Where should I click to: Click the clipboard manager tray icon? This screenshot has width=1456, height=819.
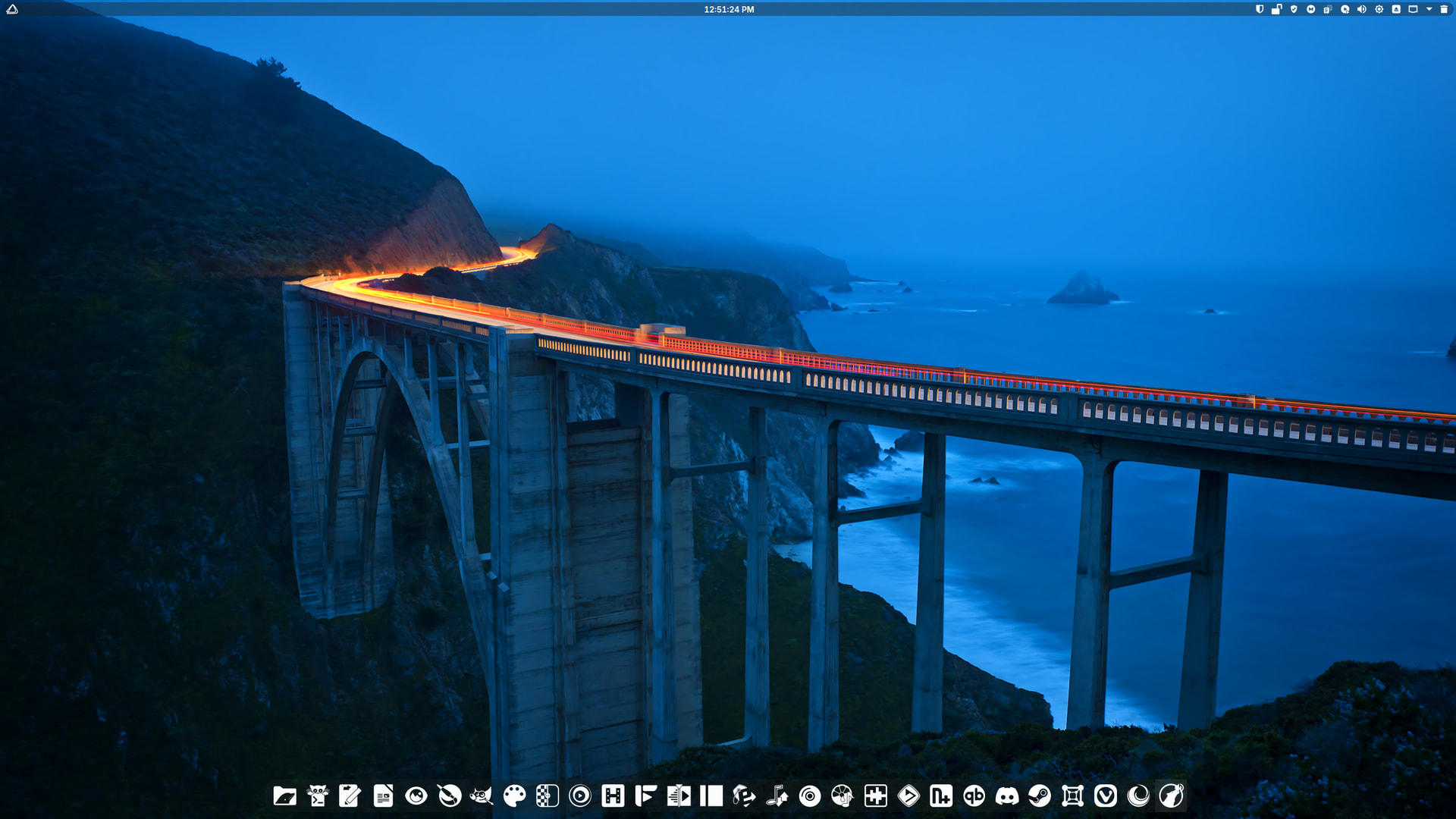(1327, 9)
